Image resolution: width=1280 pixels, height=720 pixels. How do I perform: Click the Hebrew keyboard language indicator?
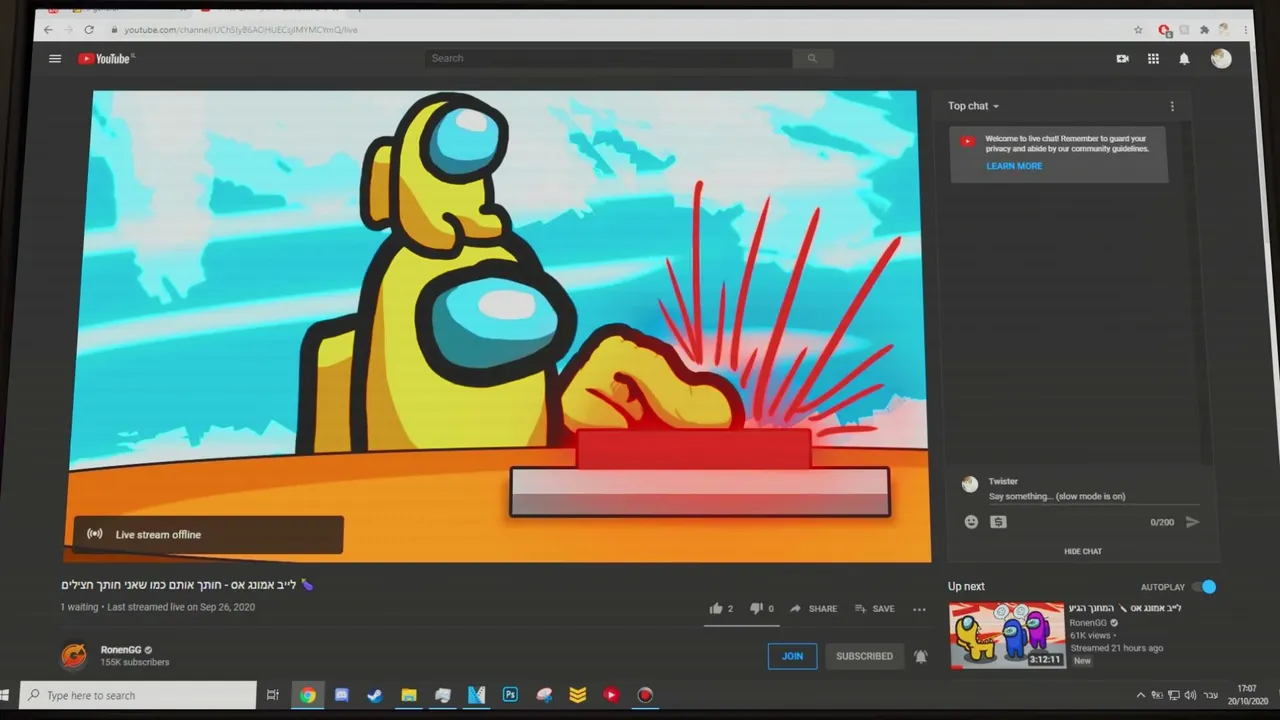point(1210,695)
